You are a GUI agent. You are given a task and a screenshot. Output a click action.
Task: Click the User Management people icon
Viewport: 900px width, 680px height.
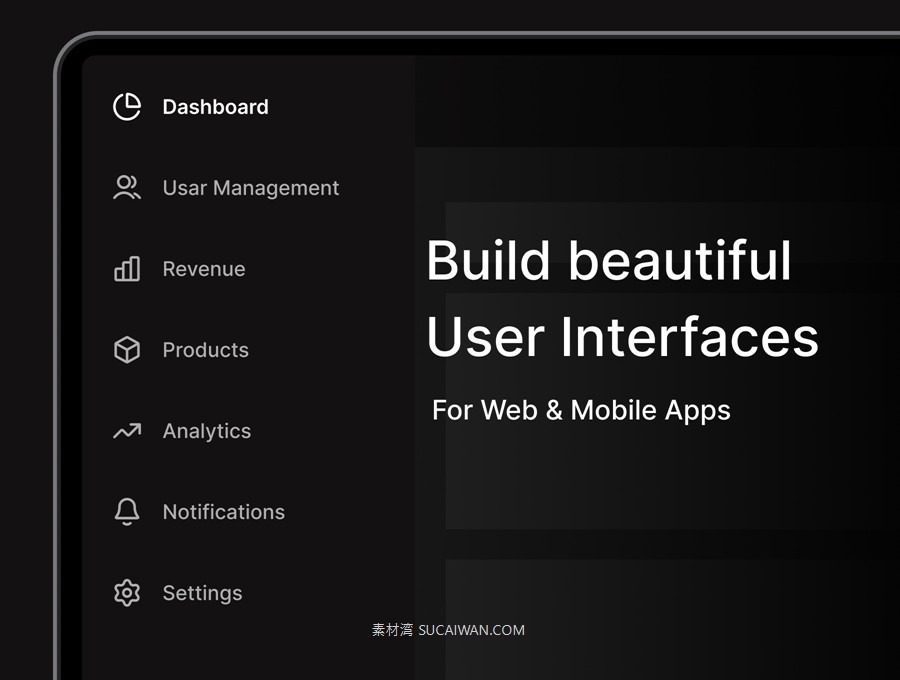click(127, 188)
